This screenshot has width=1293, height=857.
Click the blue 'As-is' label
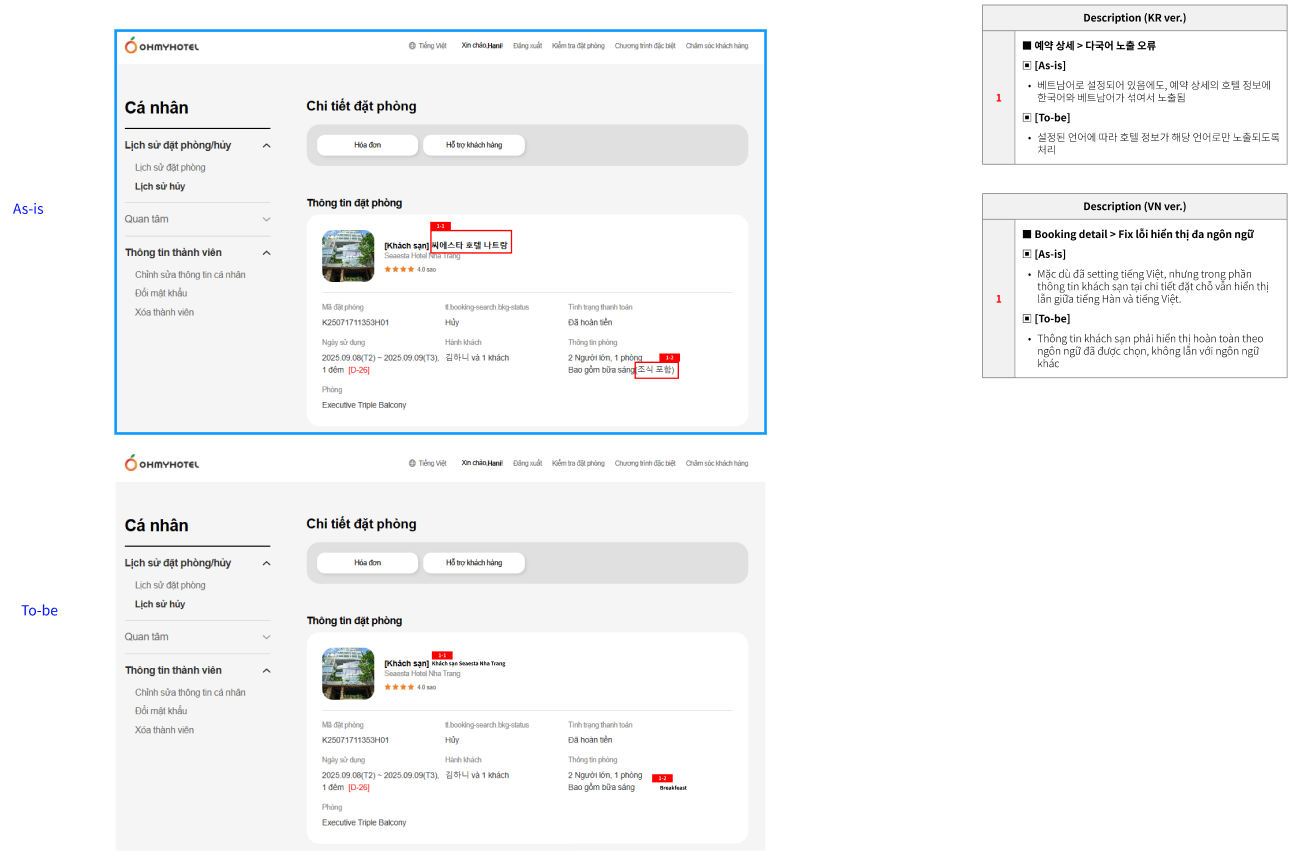coord(28,209)
